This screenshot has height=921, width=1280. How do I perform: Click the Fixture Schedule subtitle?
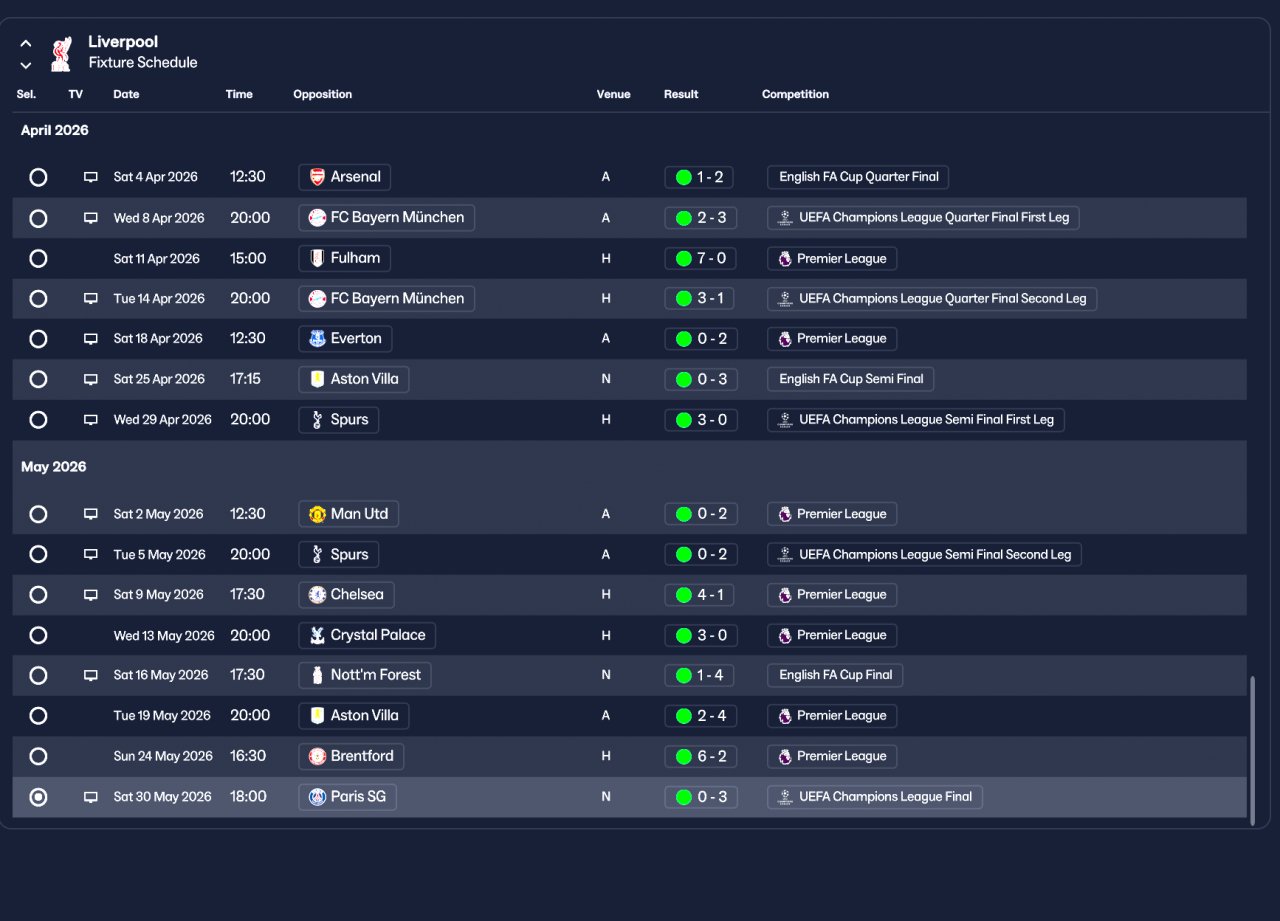[x=143, y=62]
